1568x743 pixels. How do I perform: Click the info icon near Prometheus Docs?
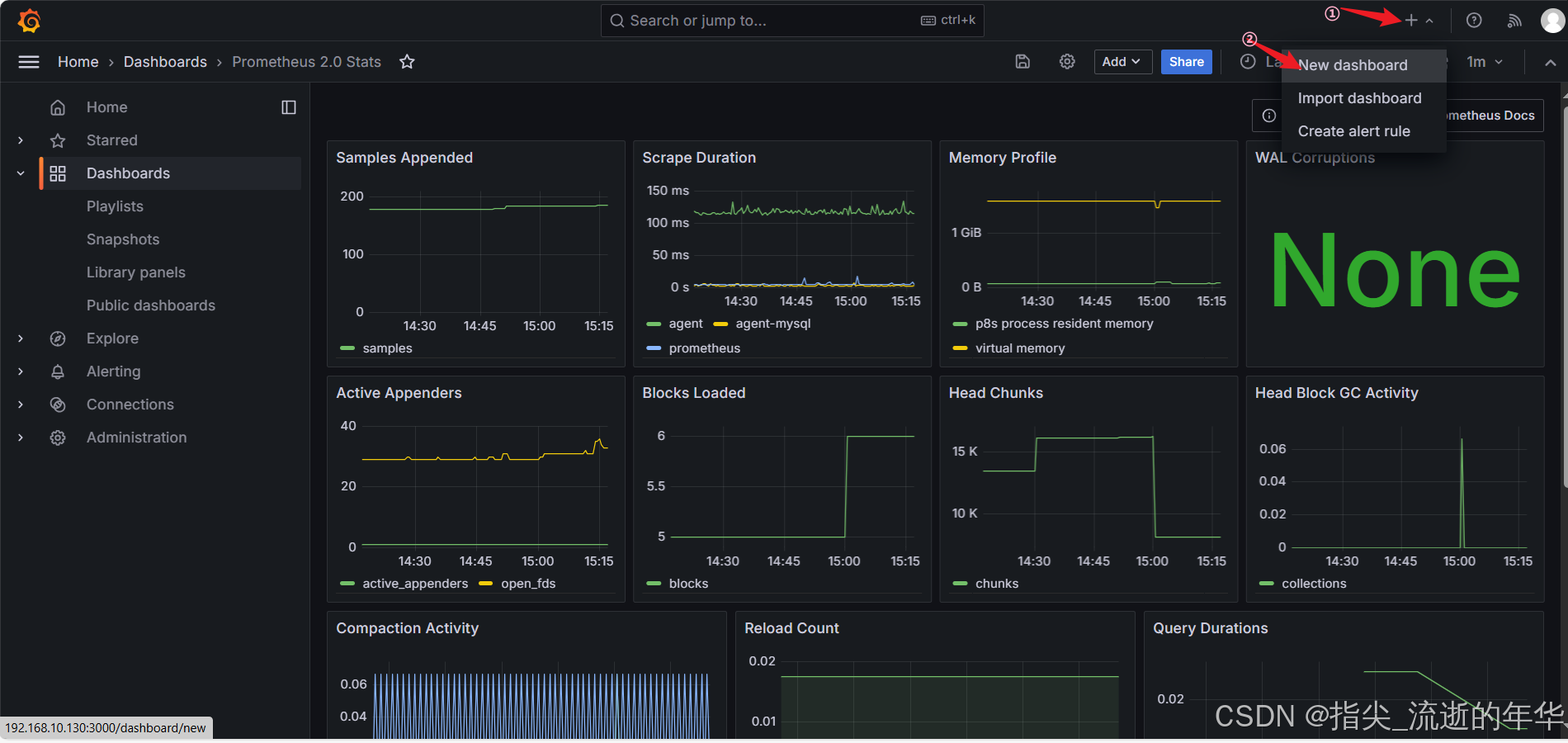click(1269, 116)
